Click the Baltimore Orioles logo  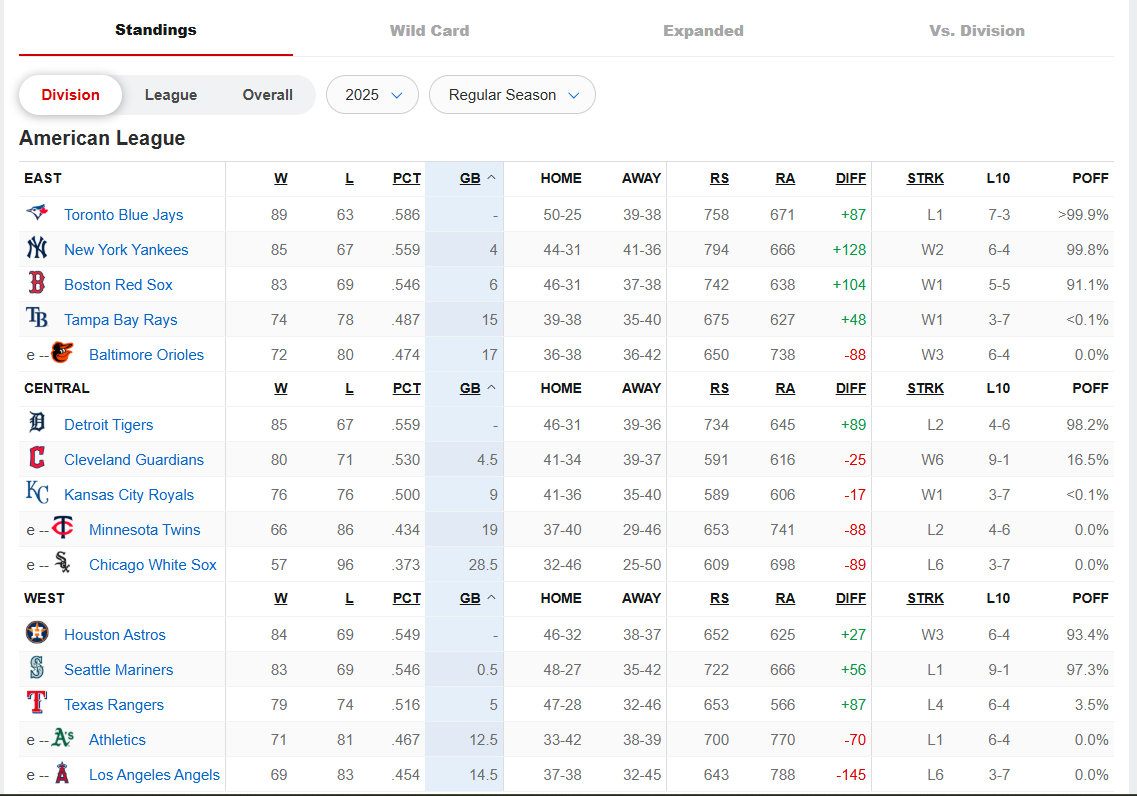pyautogui.click(x=62, y=353)
